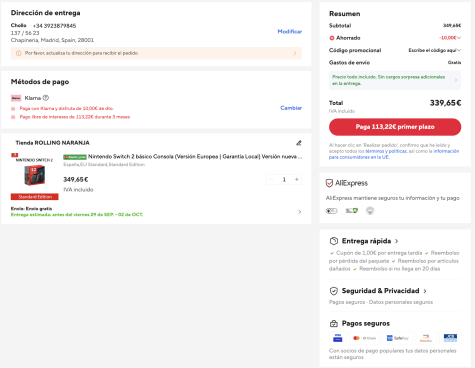Click the Tienda ROLLING NARANJA store name
This screenshot has height=368, width=475.
[x=53, y=143]
